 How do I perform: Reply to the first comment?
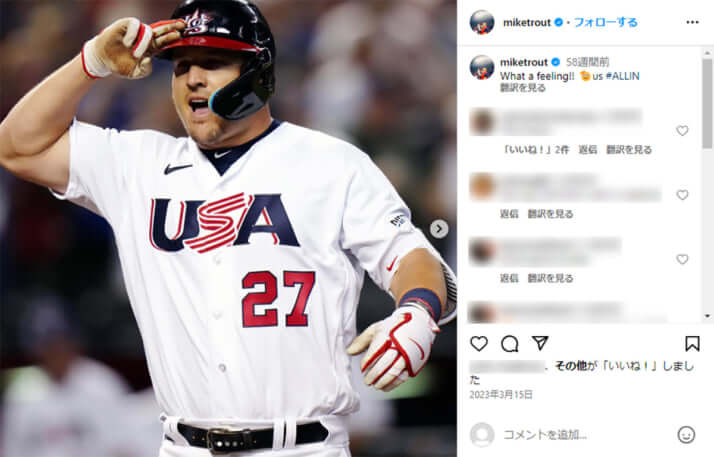(x=587, y=150)
